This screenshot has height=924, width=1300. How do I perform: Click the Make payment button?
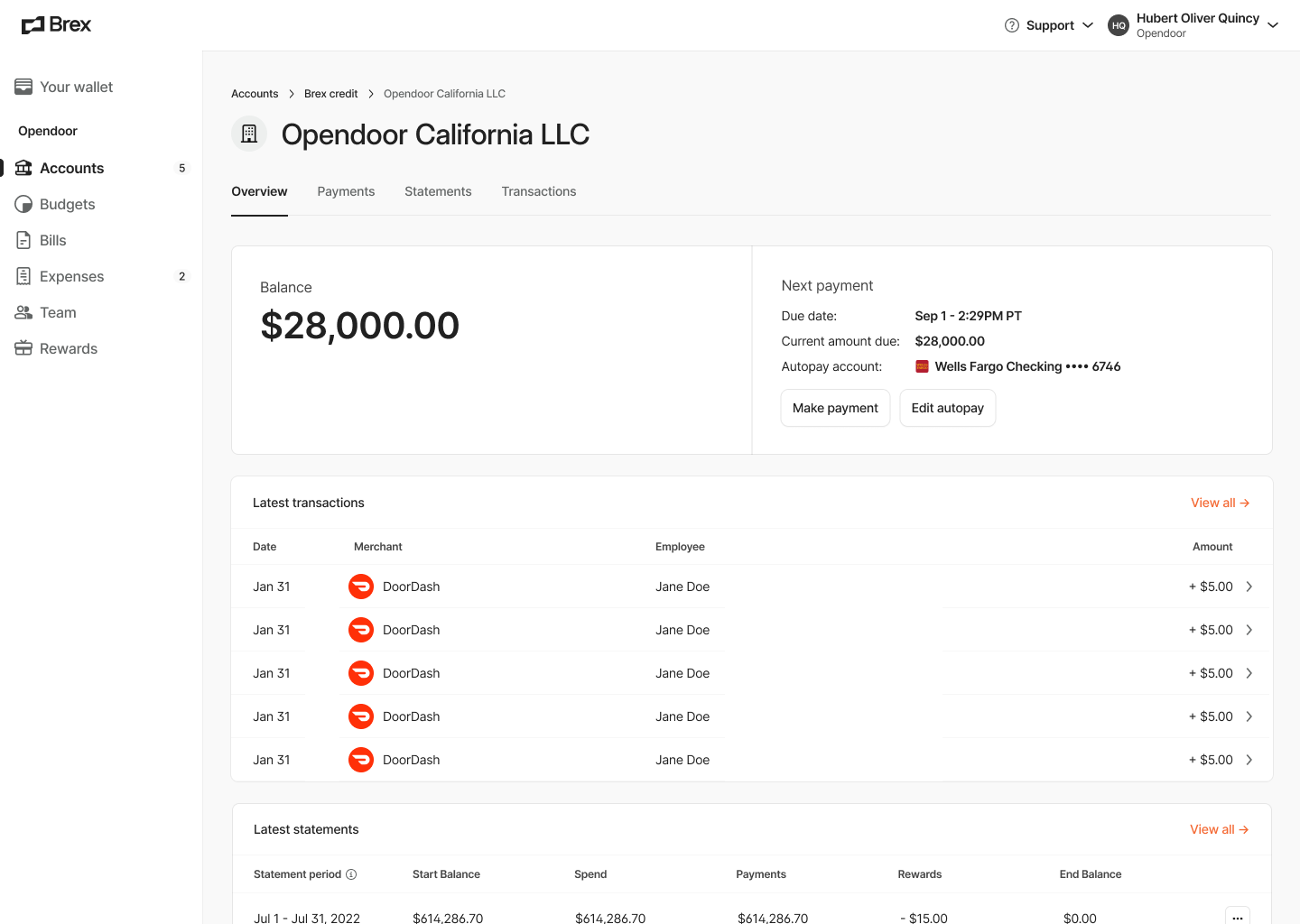click(835, 408)
